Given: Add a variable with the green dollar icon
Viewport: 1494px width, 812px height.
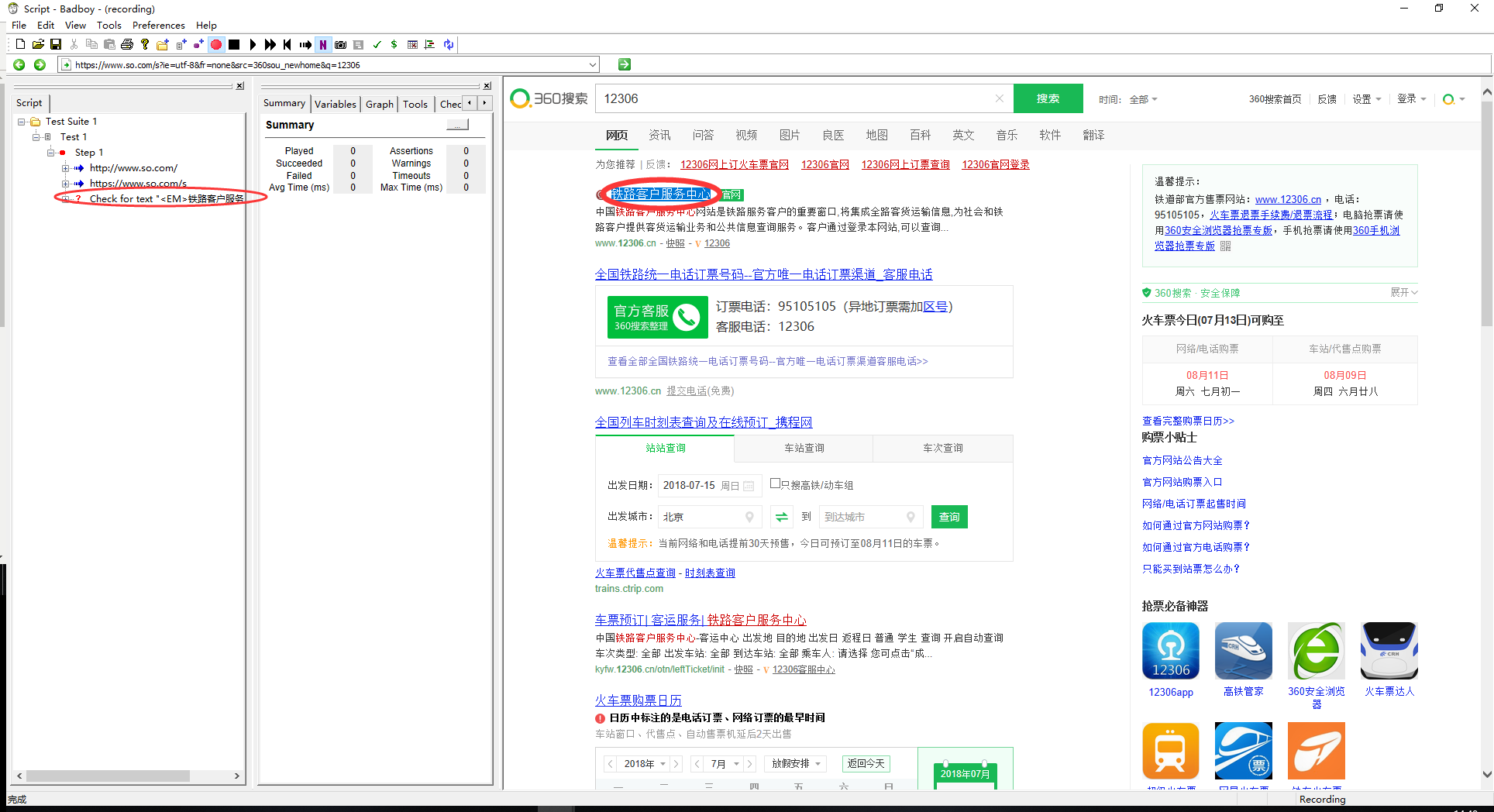Looking at the screenshot, I should (394, 44).
